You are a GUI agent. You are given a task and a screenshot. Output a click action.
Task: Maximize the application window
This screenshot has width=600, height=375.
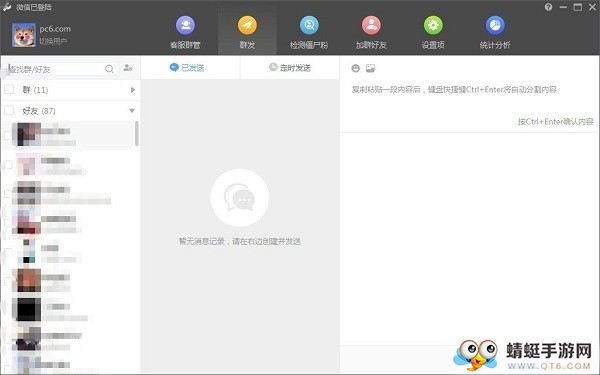(x=578, y=7)
